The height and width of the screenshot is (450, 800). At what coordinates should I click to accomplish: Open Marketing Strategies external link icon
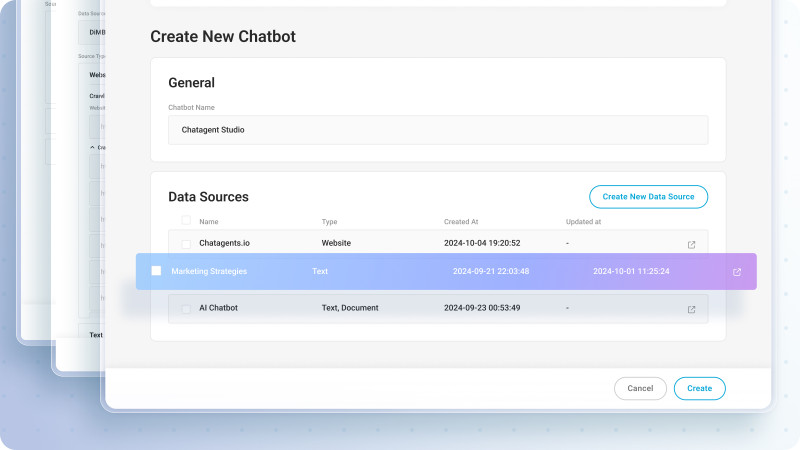[737, 271]
